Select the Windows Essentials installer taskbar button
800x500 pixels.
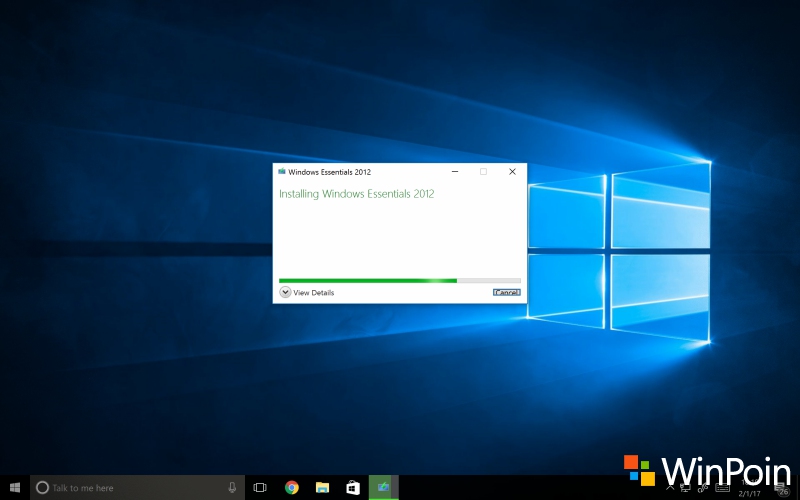(384, 488)
